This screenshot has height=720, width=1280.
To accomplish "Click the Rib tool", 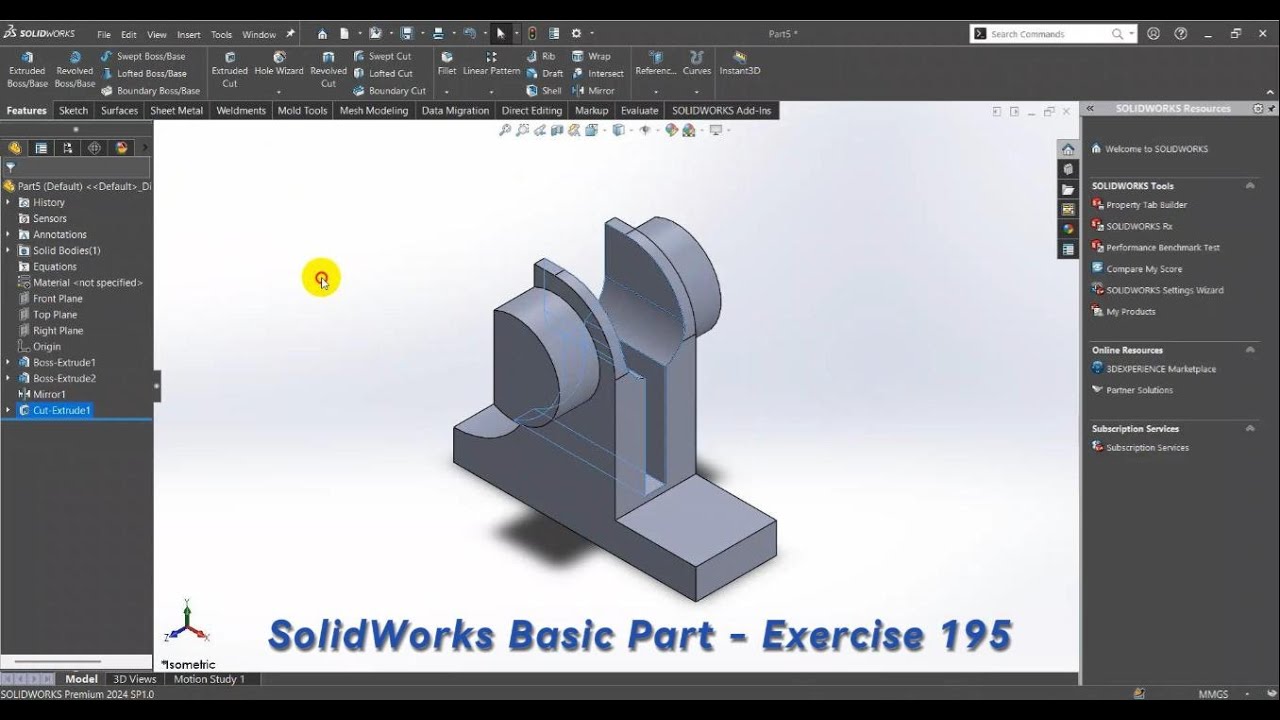I will point(541,56).
